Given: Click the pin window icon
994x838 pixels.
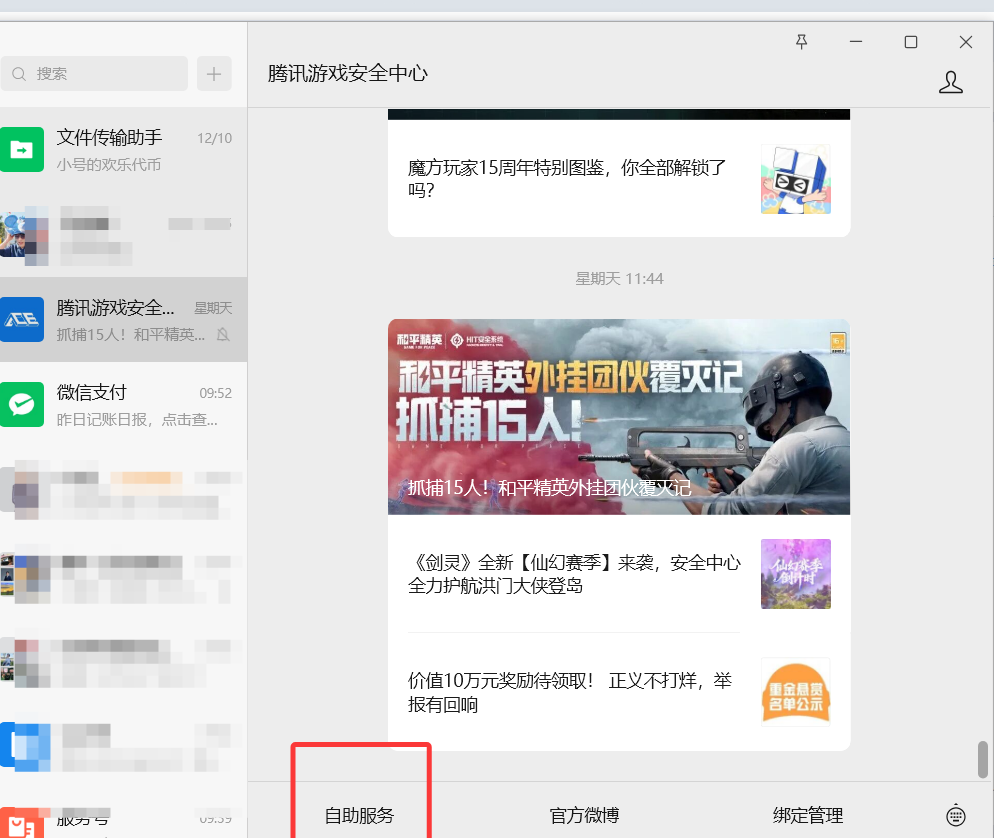Looking at the screenshot, I should [801, 42].
